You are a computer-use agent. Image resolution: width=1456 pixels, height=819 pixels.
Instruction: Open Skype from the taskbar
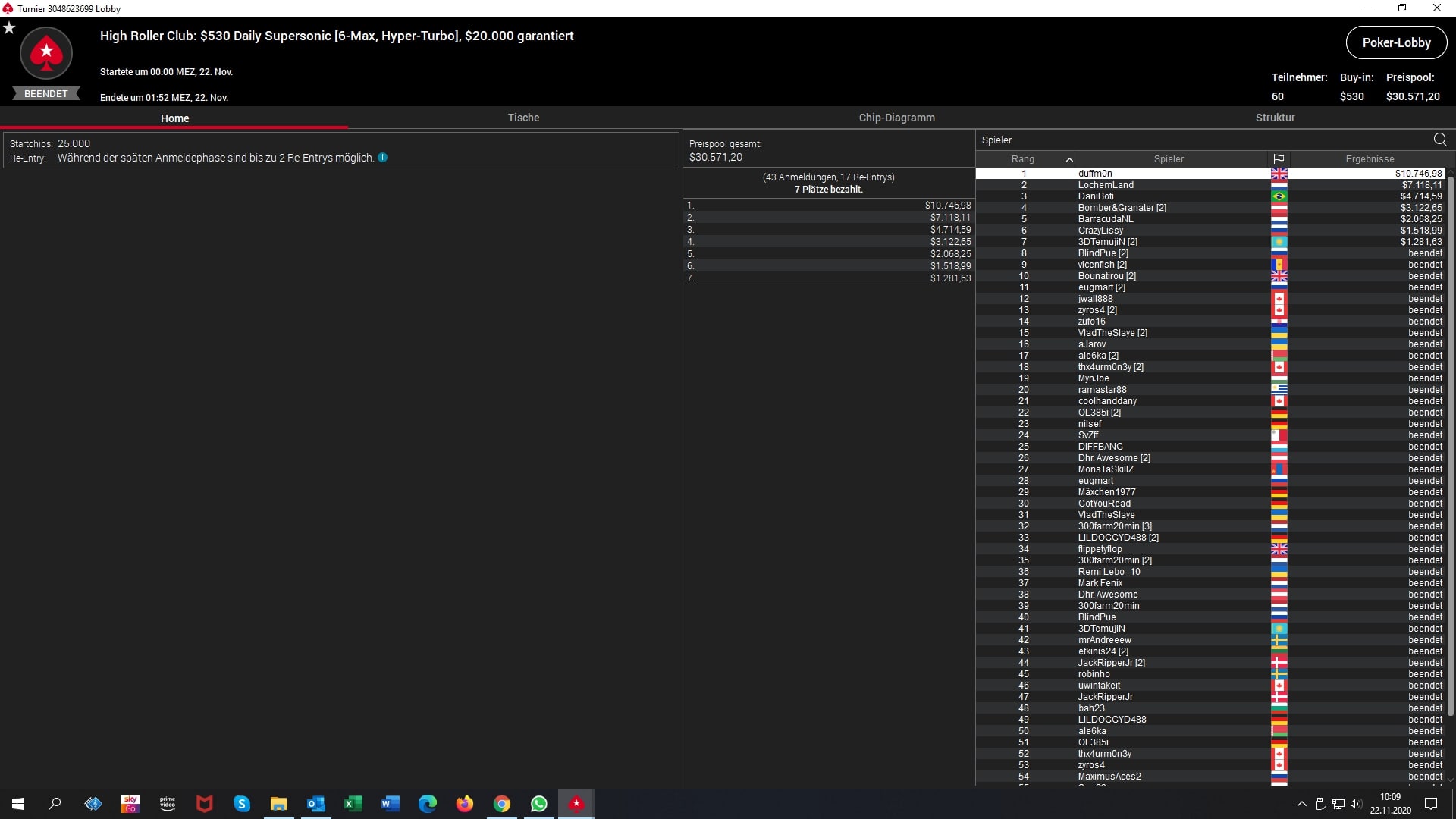pyautogui.click(x=242, y=804)
